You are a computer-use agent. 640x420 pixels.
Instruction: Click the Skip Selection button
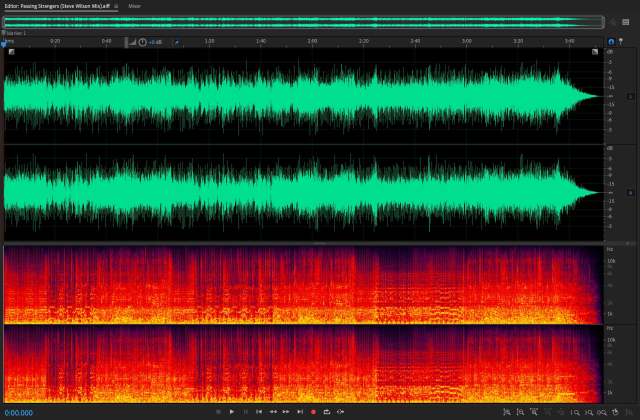(340, 412)
